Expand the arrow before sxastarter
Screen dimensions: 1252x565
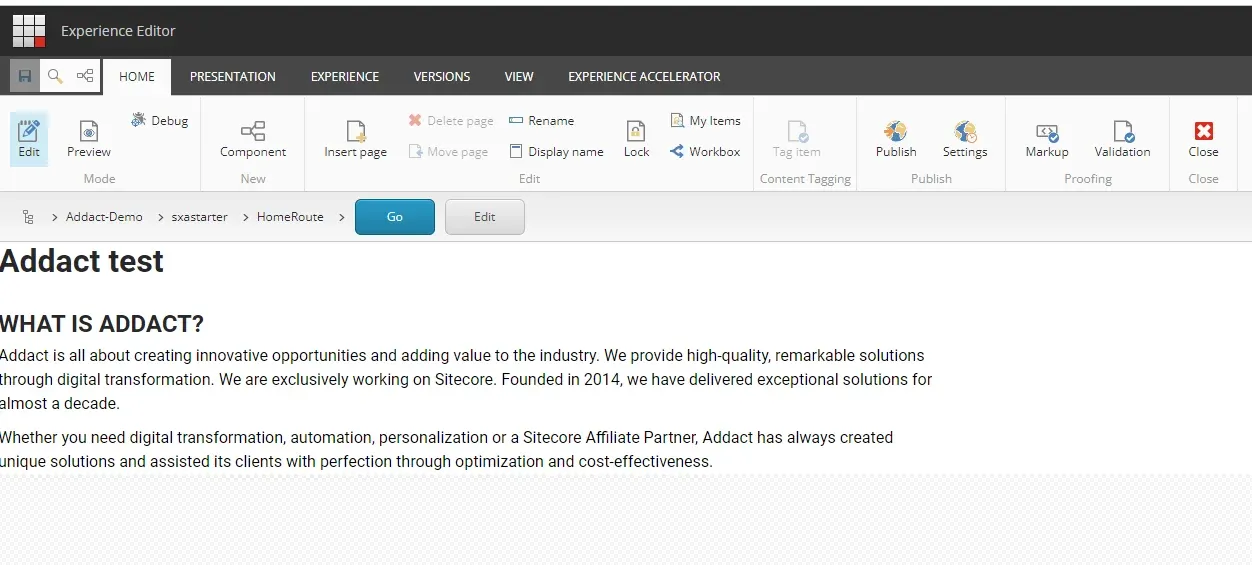(x=158, y=217)
